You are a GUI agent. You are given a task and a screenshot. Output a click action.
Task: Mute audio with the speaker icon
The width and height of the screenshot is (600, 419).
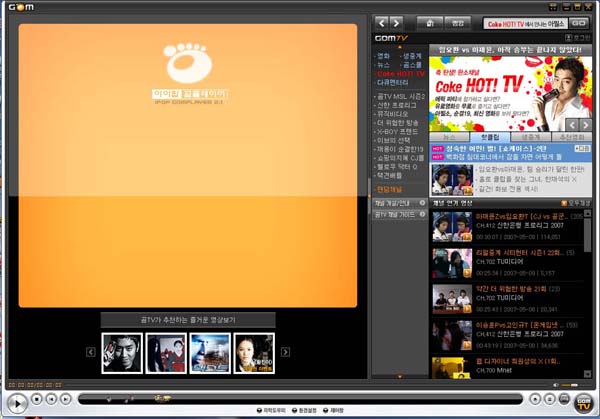pos(556,385)
